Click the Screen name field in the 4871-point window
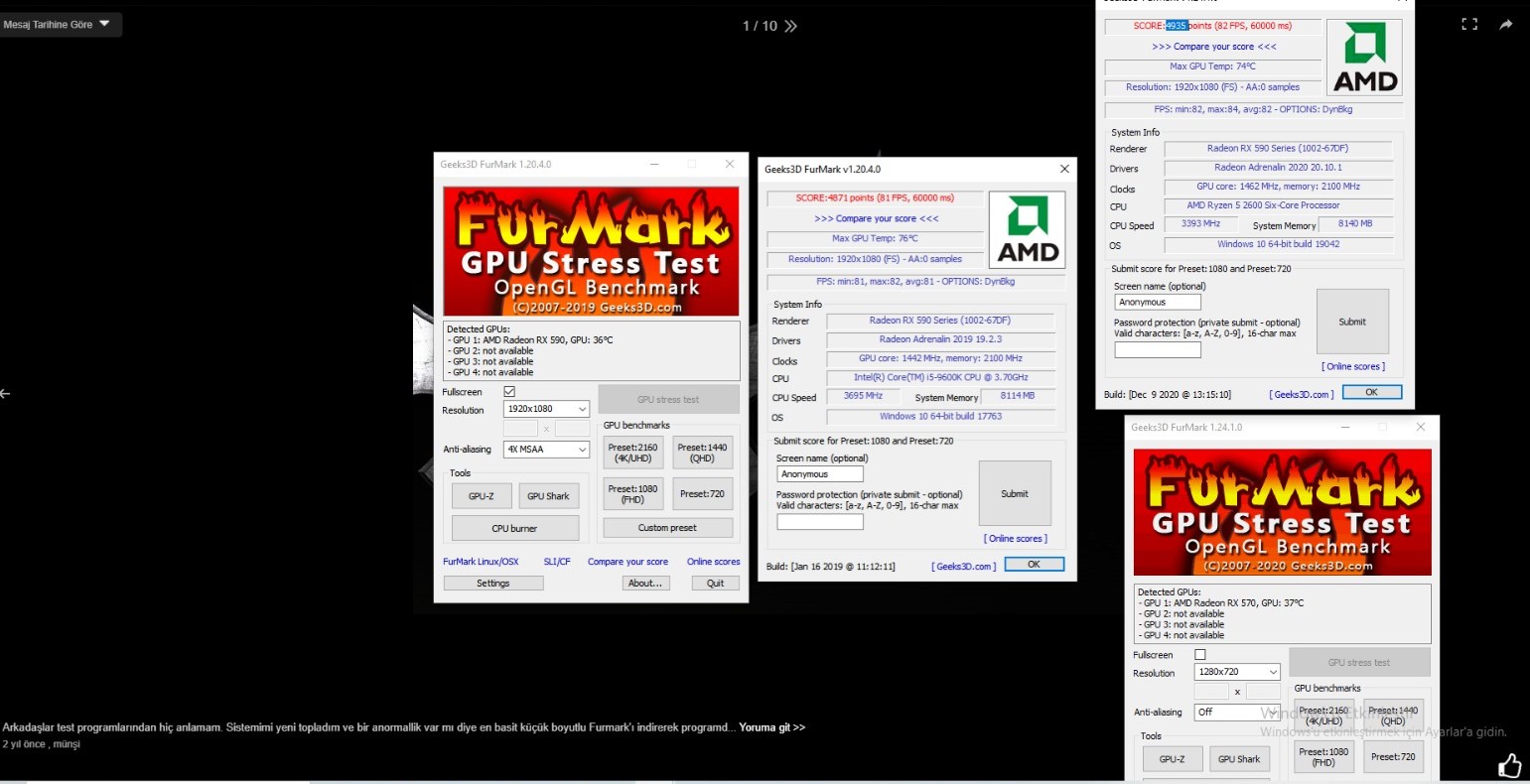Viewport: 1530px width, 784px height. point(819,474)
